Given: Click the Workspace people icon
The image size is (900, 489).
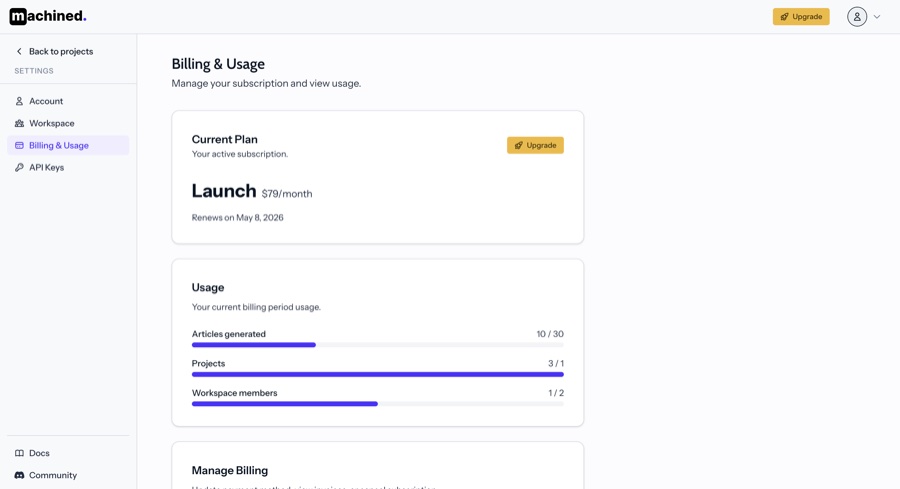Looking at the screenshot, I should 19,123.
